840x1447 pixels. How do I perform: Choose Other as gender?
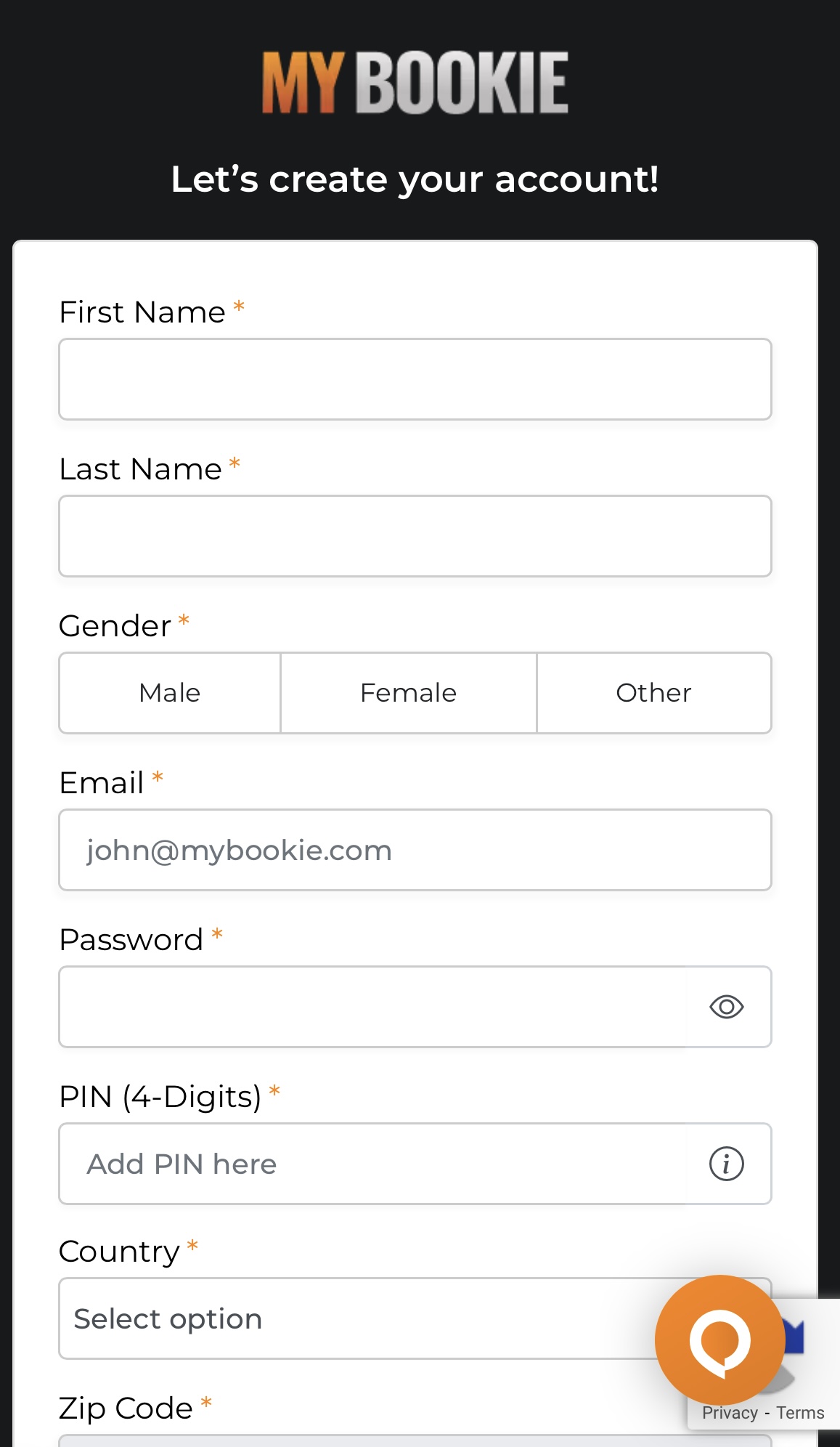[653, 693]
